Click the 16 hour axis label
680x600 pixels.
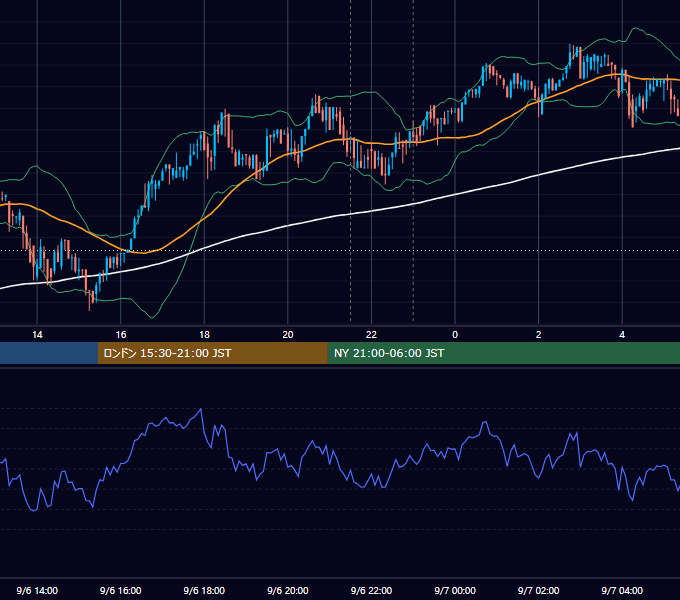[x=121, y=335]
